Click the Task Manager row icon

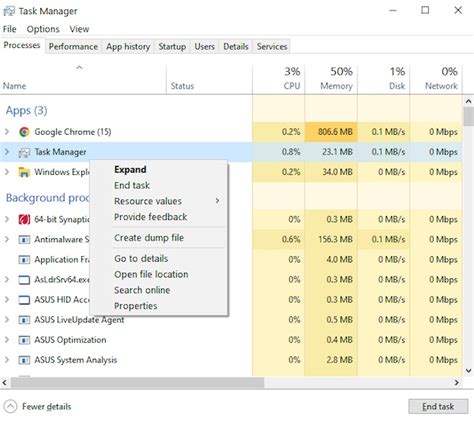(x=24, y=152)
